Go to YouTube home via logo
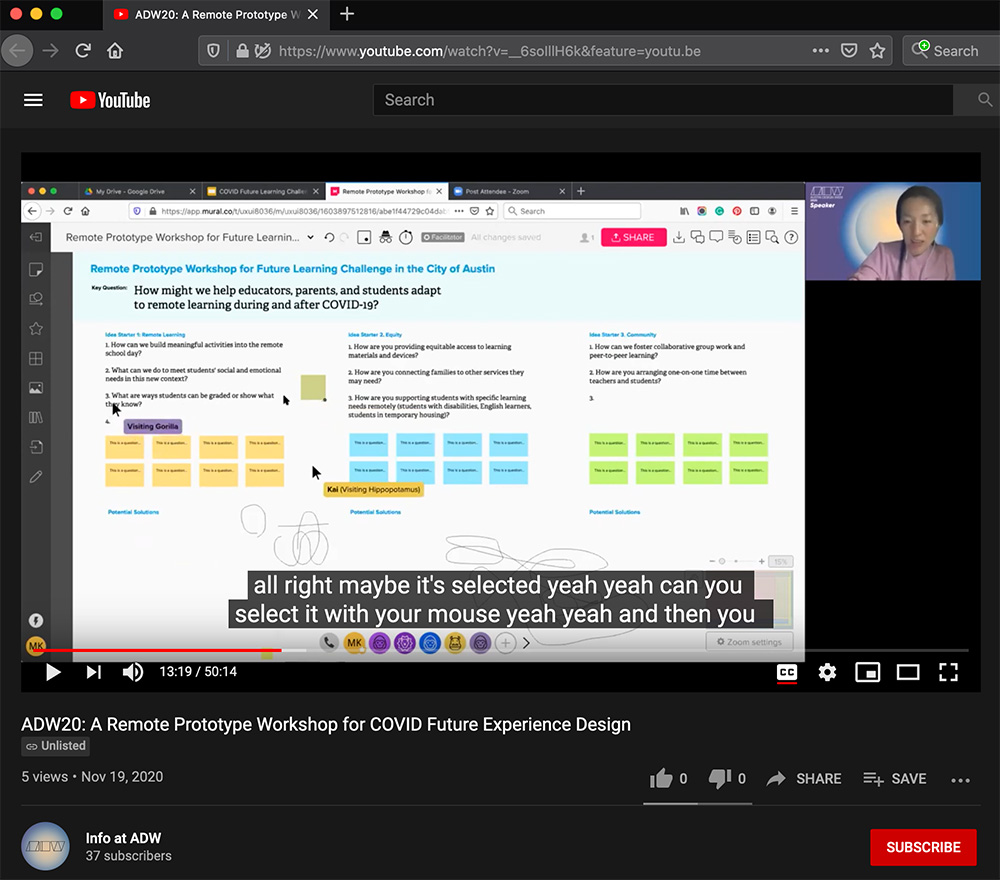This screenshot has height=880, width=1000. tap(110, 100)
